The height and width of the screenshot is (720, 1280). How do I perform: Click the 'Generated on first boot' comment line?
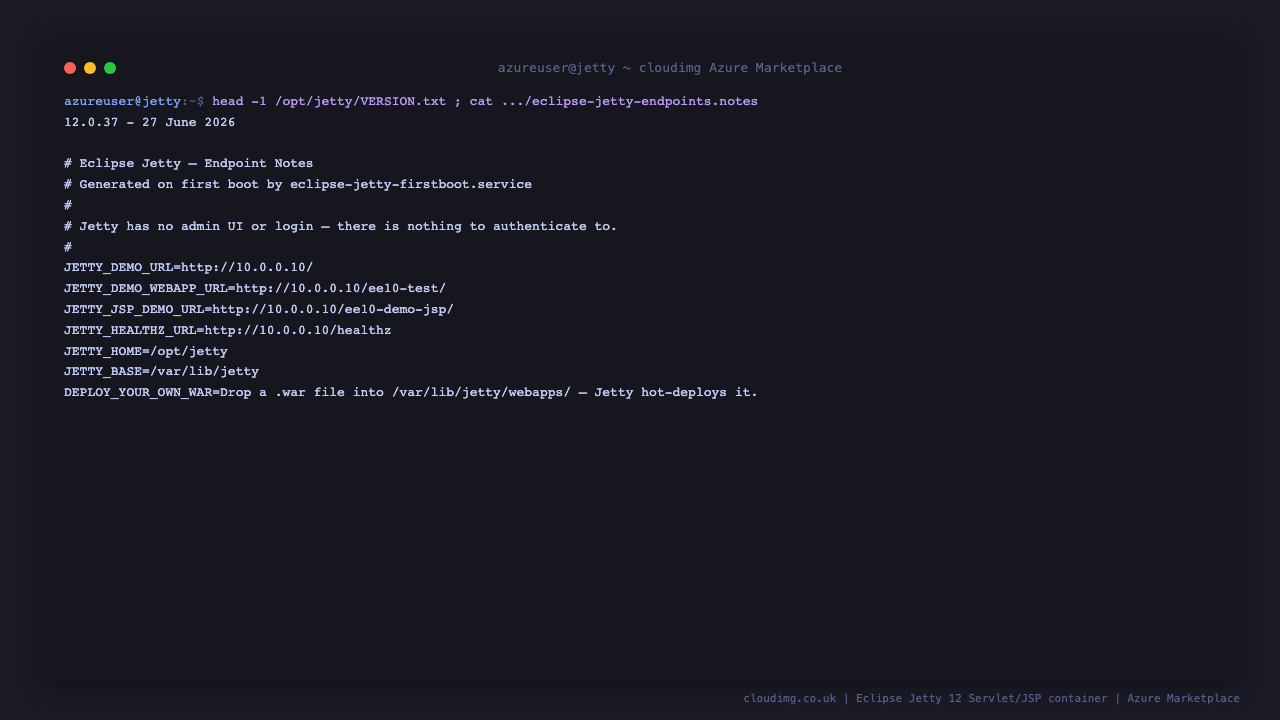[298, 185]
